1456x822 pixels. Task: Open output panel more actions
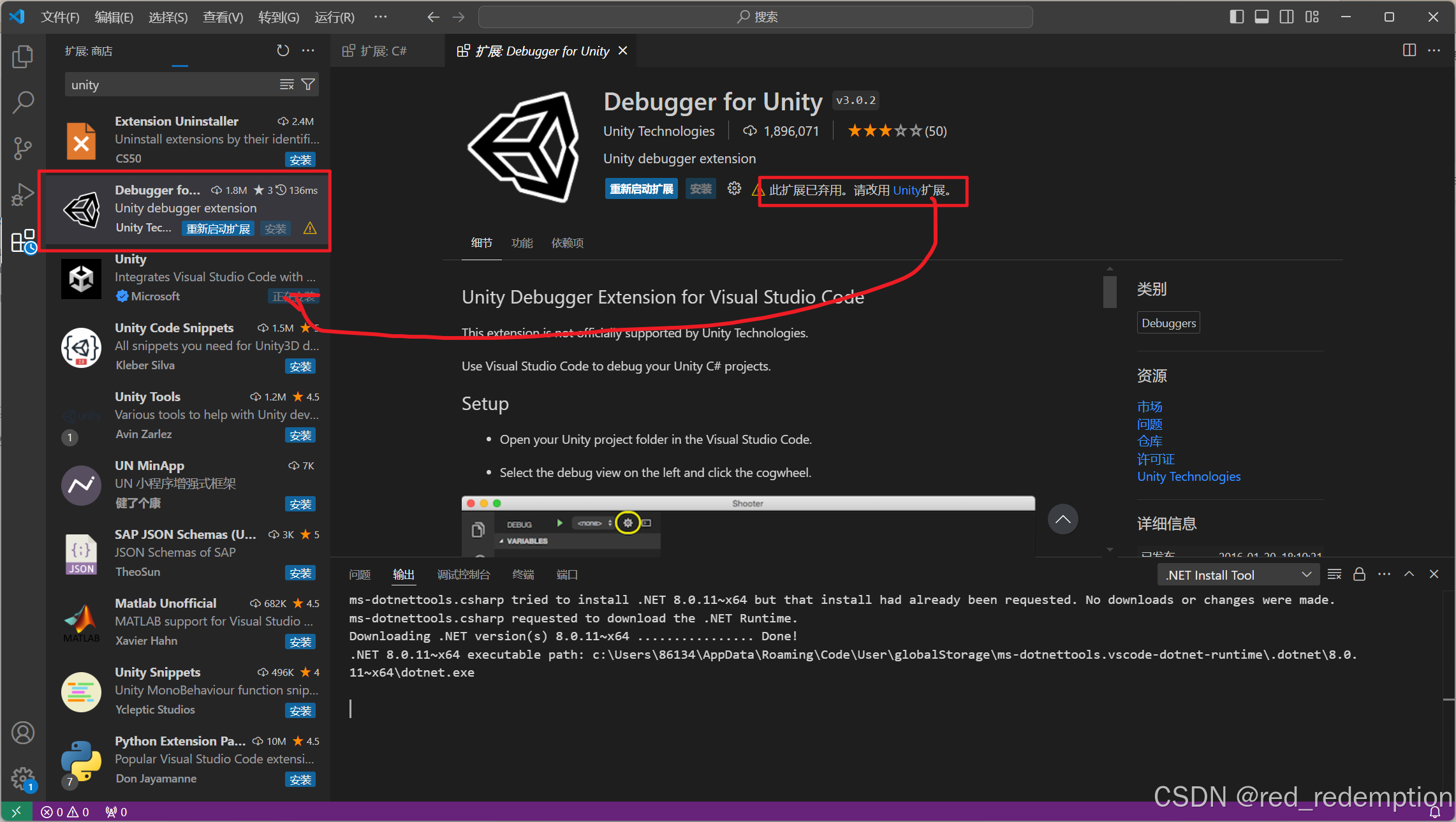(1384, 575)
